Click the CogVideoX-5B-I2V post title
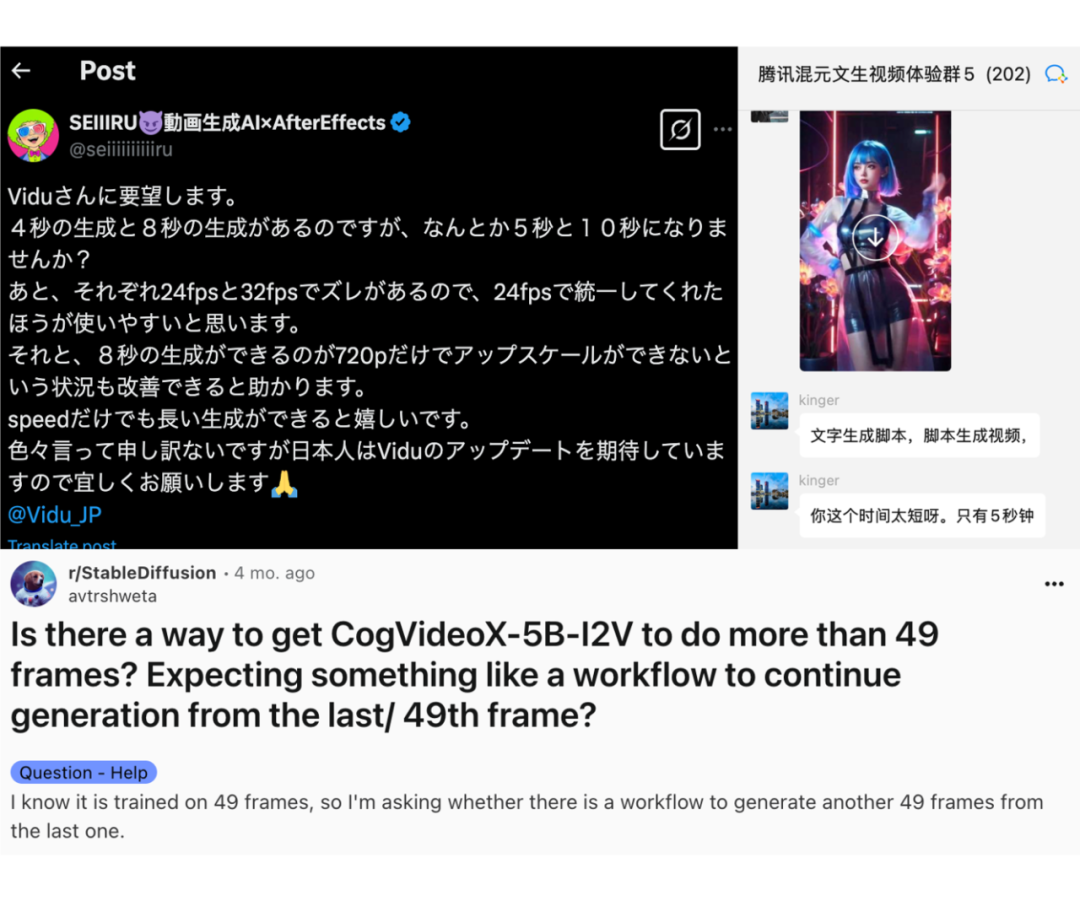The width and height of the screenshot is (1080, 901). 475,674
